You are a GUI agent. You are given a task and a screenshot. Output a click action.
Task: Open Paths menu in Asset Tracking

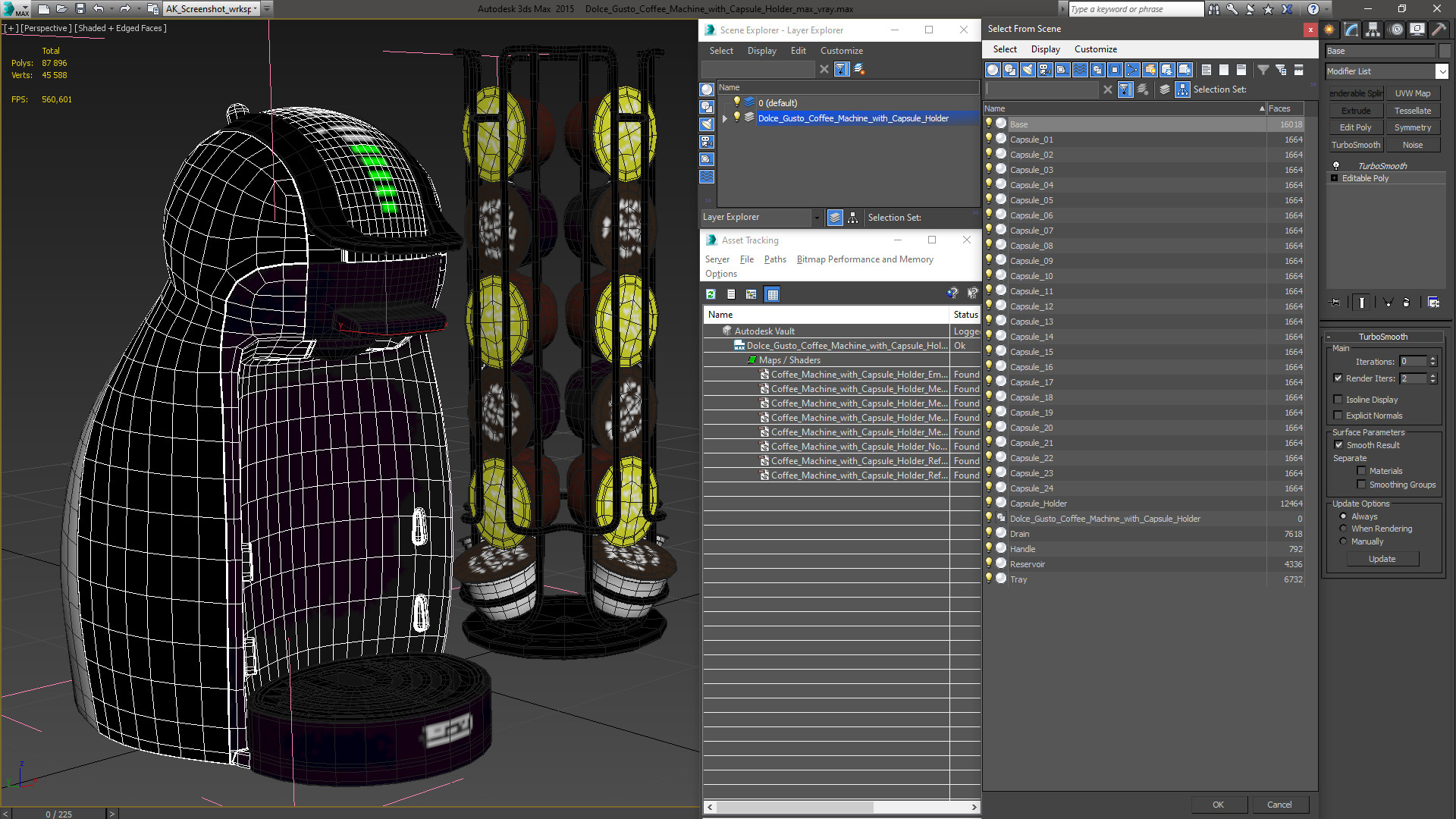pyautogui.click(x=775, y=259)
